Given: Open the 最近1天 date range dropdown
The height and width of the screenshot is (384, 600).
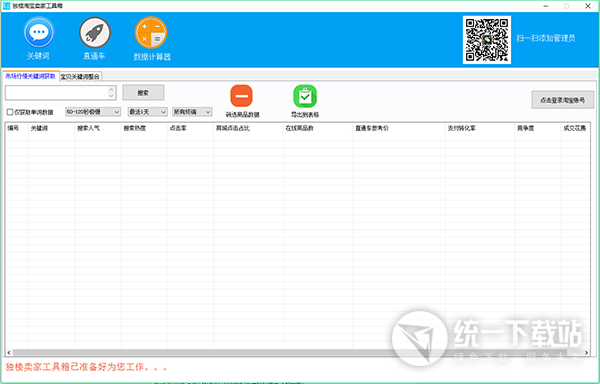Looking at the screenshot, I should [147, 112].
